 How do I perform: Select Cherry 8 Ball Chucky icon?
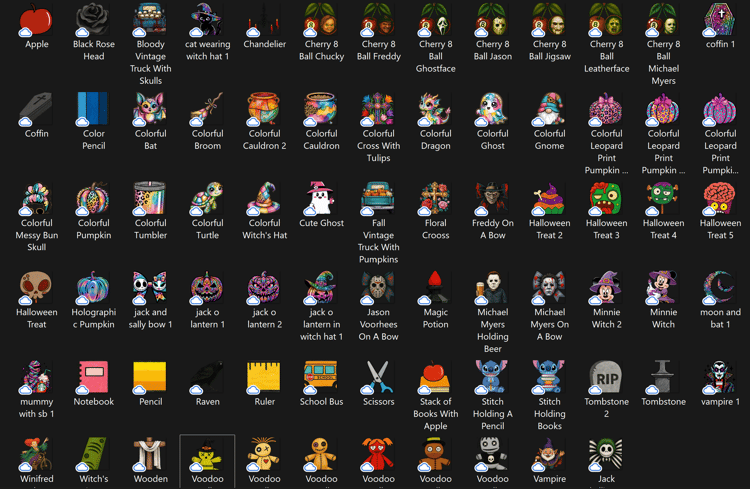tap(321, 20)
